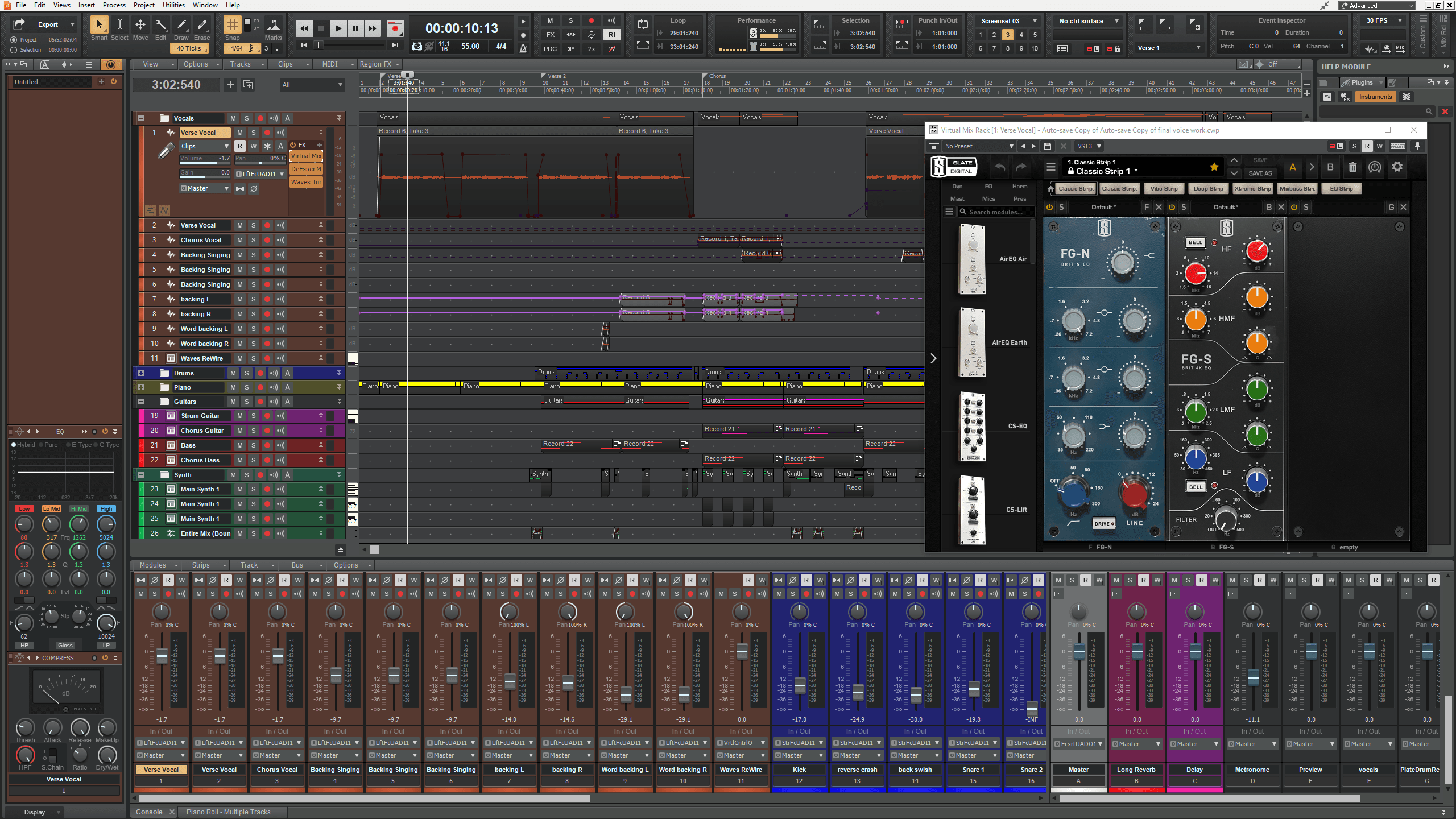Select the Vibe Strip preset button
Viewport: 1456px width, 819px height.
[x=1164, y=188]
